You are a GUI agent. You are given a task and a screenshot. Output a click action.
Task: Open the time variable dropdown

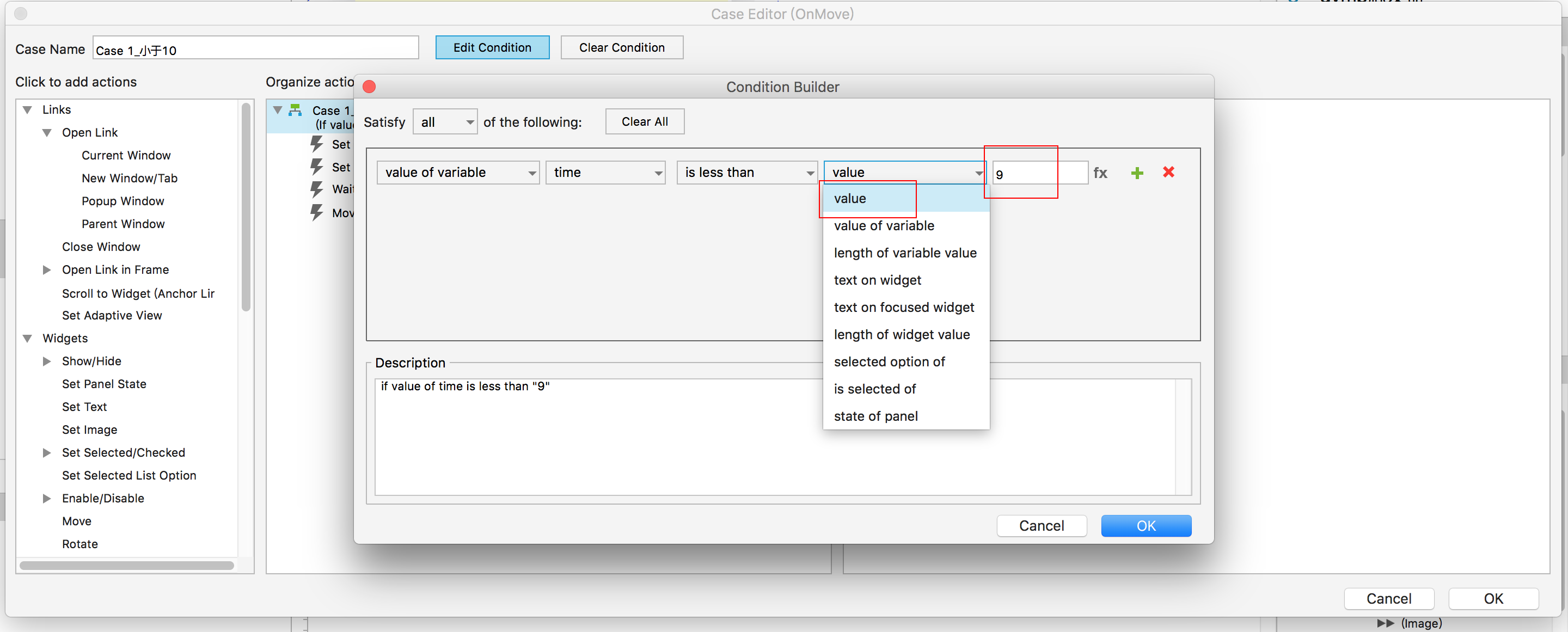(605, 173)
